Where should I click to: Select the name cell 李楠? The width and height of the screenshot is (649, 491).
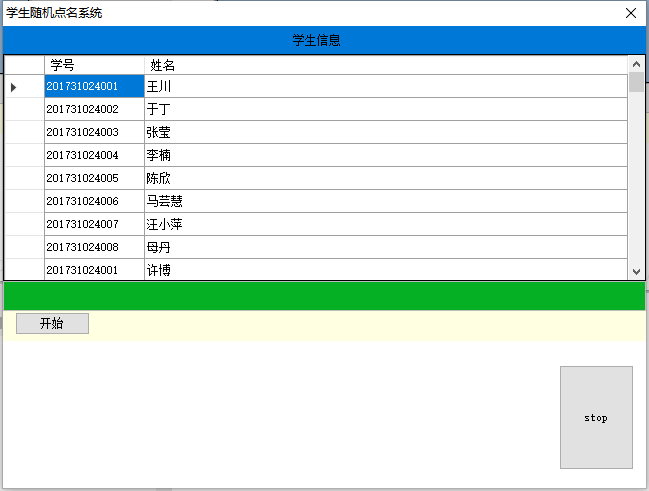[386, 155]
